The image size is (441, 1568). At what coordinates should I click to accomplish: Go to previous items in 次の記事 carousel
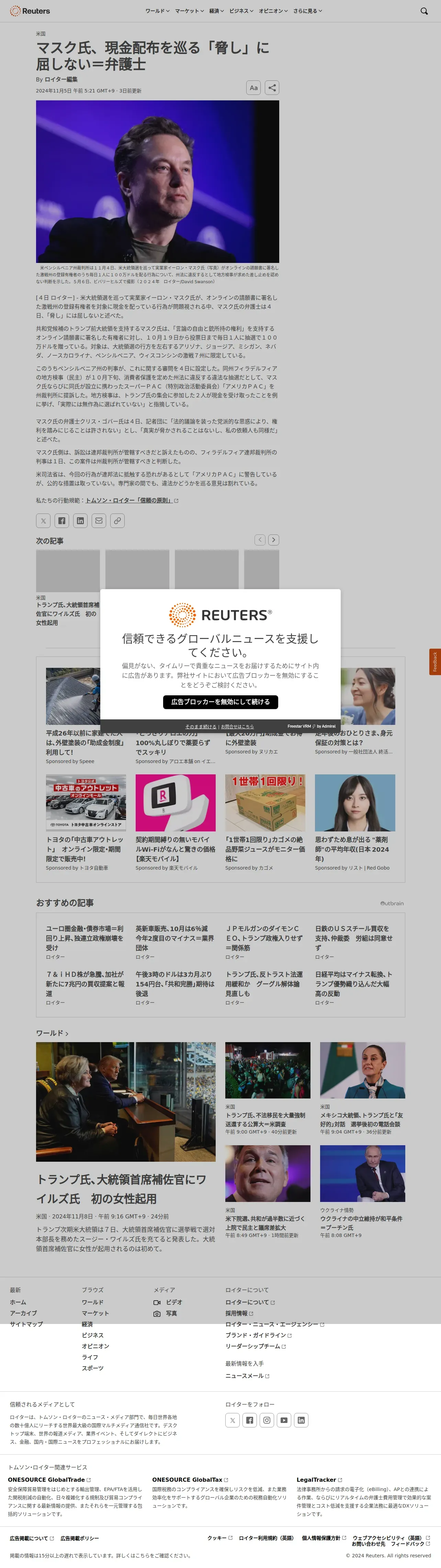[x=260, y=540]
